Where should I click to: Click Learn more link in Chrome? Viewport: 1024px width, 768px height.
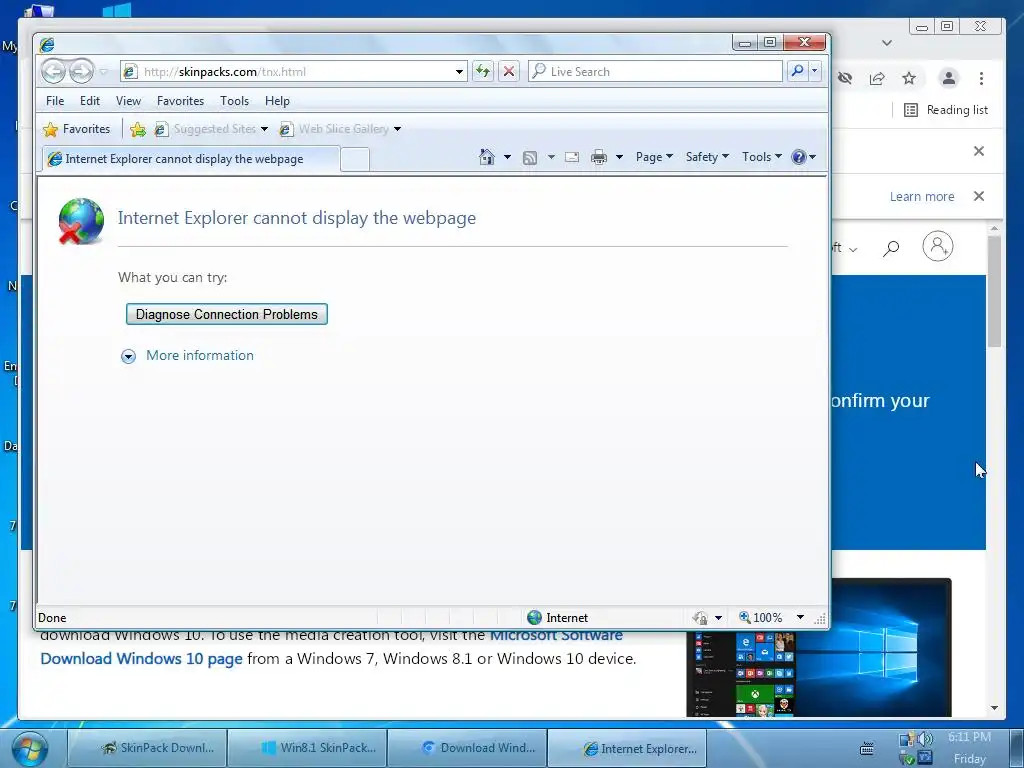coord(921,197)
